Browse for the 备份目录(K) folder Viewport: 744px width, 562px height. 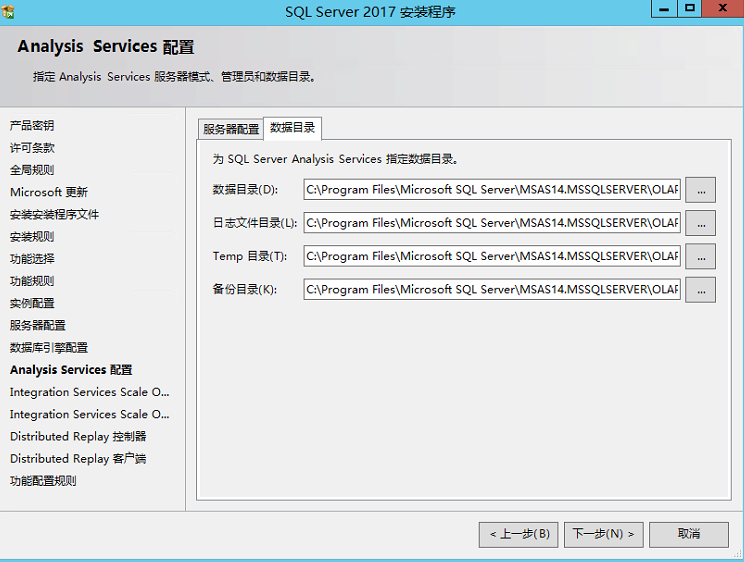point(700,290)
